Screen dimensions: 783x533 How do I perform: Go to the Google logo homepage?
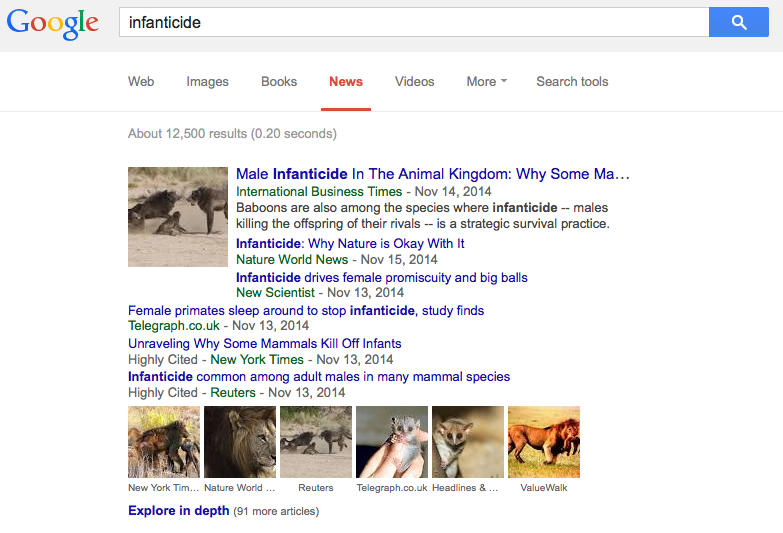click(52, 23)
